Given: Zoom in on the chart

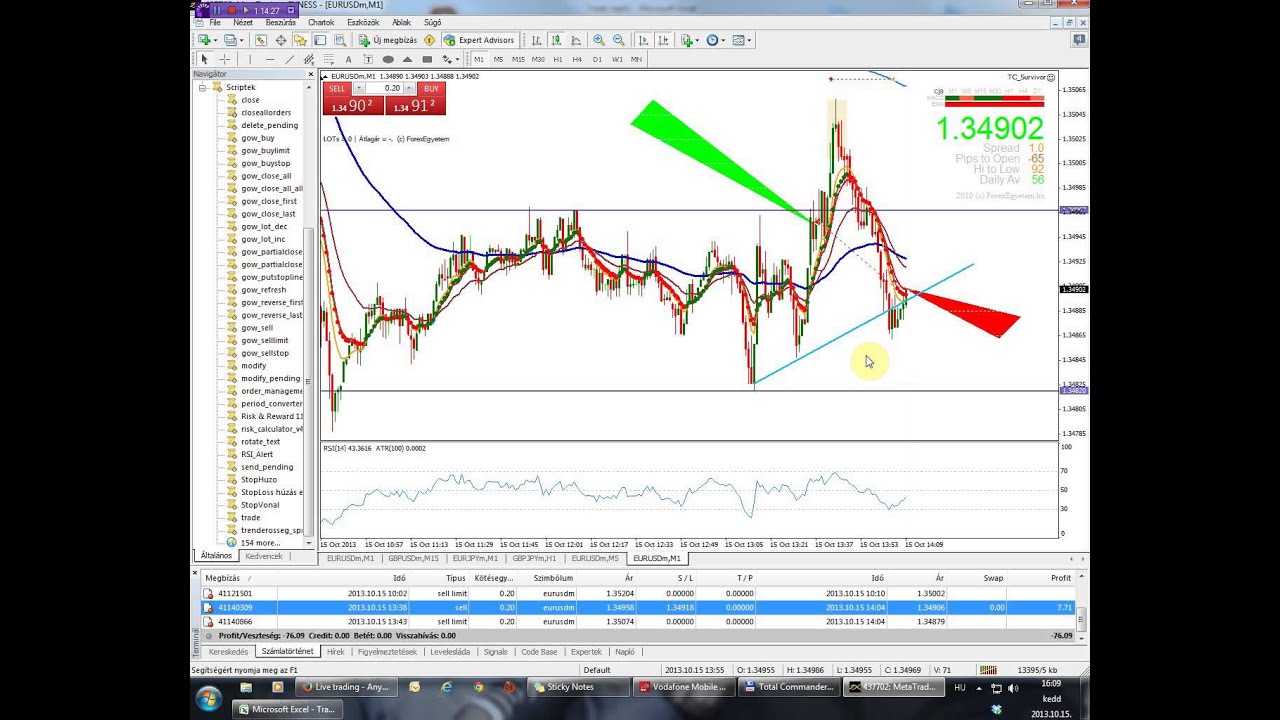Looking at the screenshot, I should click(x=599, y=40).
